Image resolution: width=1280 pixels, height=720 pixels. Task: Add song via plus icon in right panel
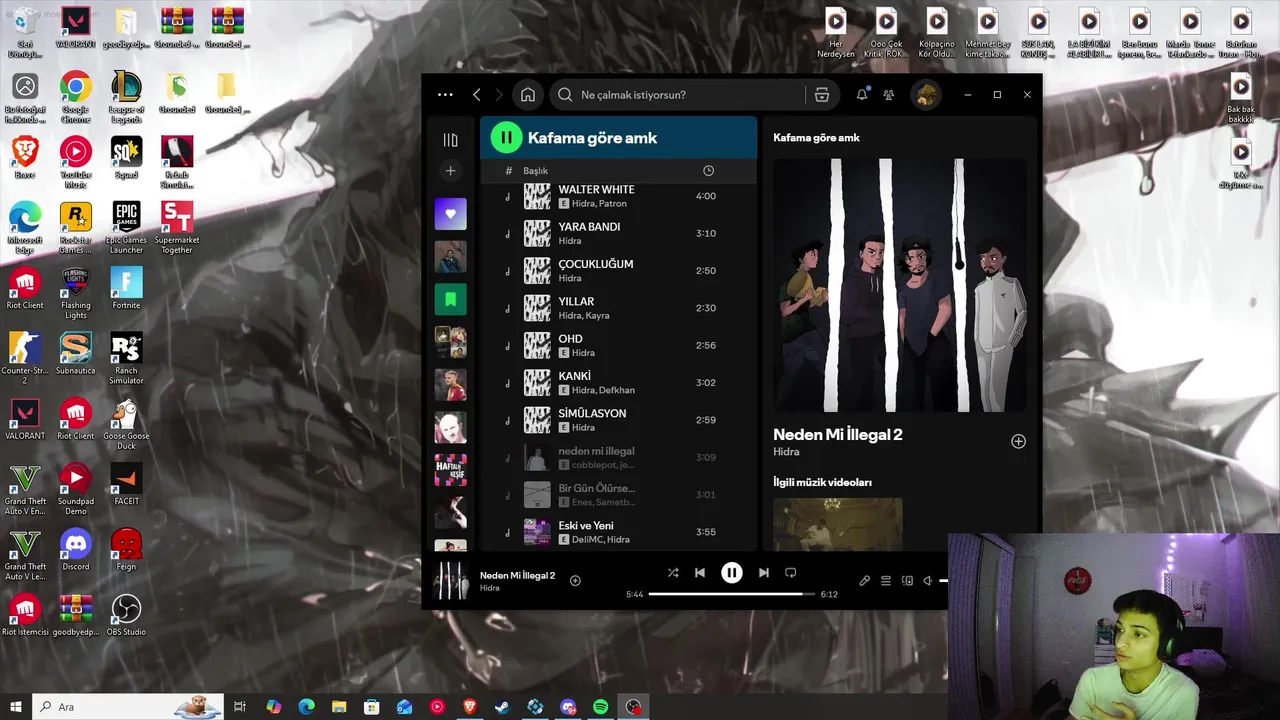[x=1018, y=441]
